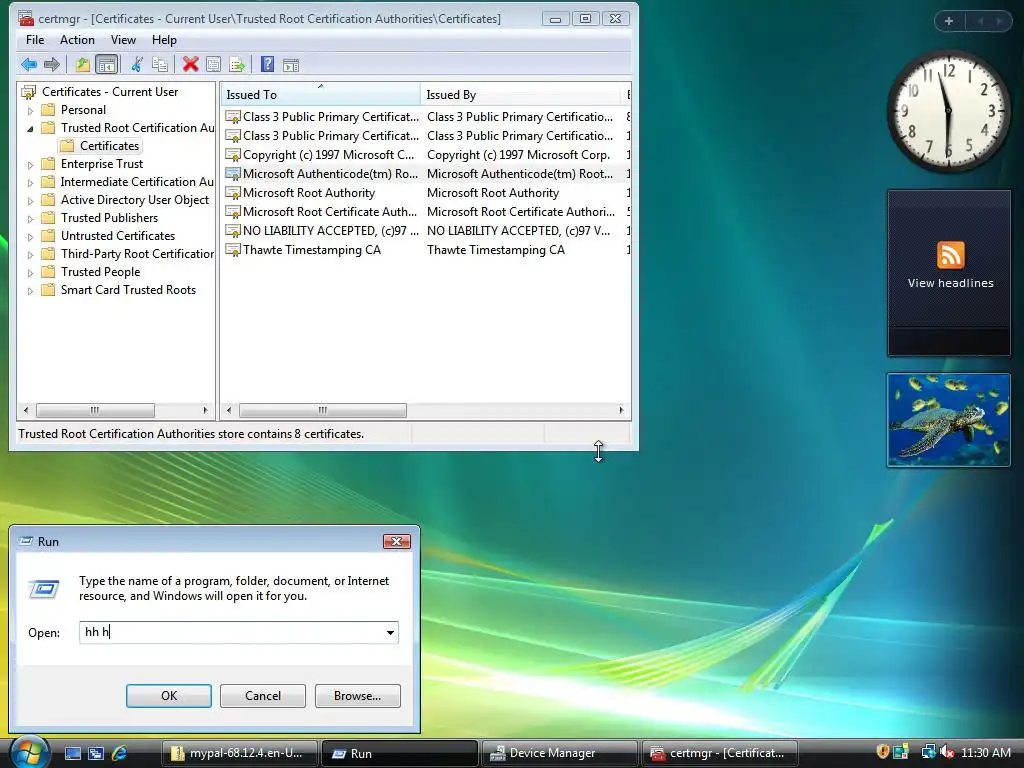Switch to mypal-68.12.4 taskbar button
1024x768 pixels.
239,753
